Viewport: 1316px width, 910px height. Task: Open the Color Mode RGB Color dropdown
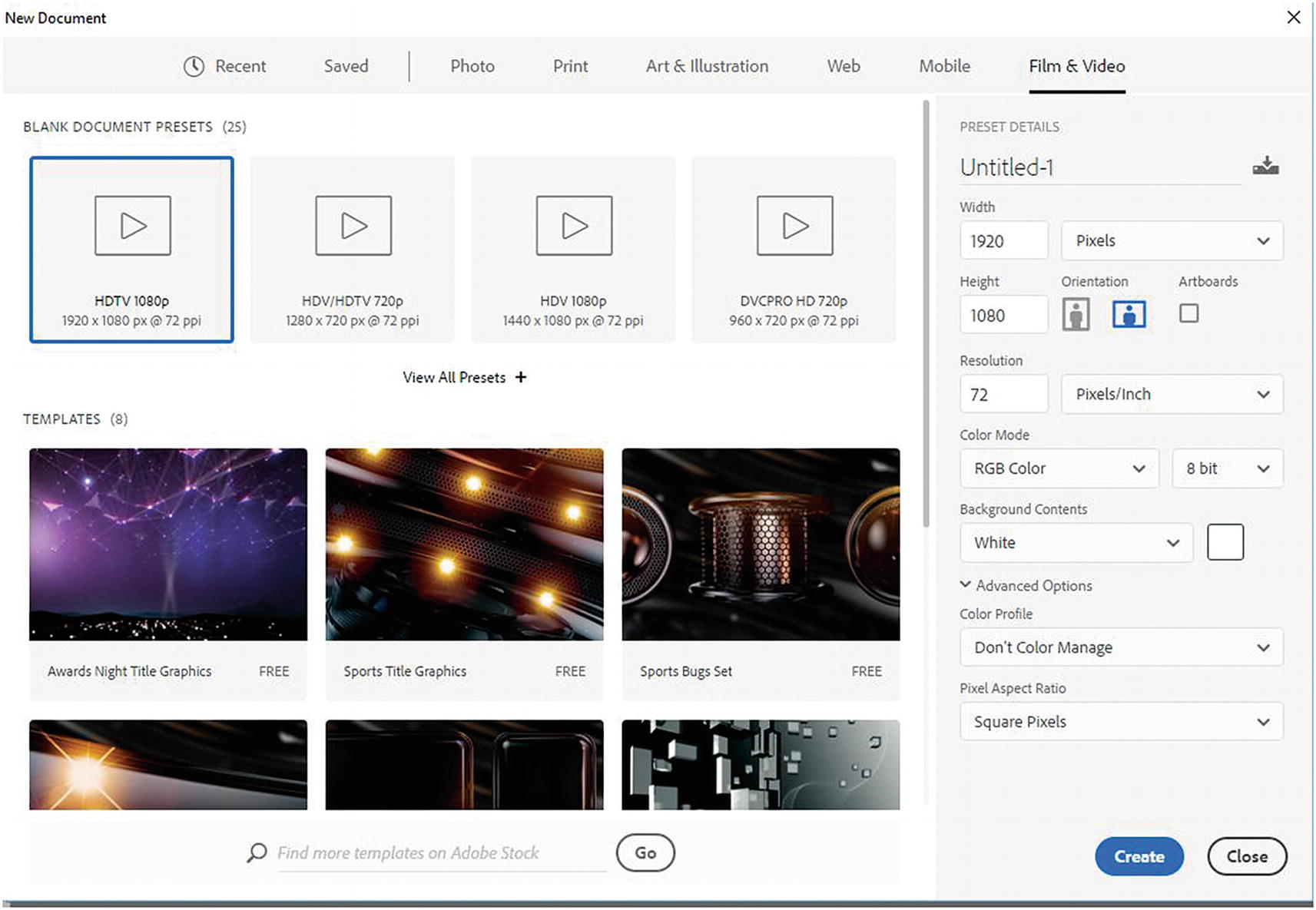pyautogui.click(x=1059, y=468)
